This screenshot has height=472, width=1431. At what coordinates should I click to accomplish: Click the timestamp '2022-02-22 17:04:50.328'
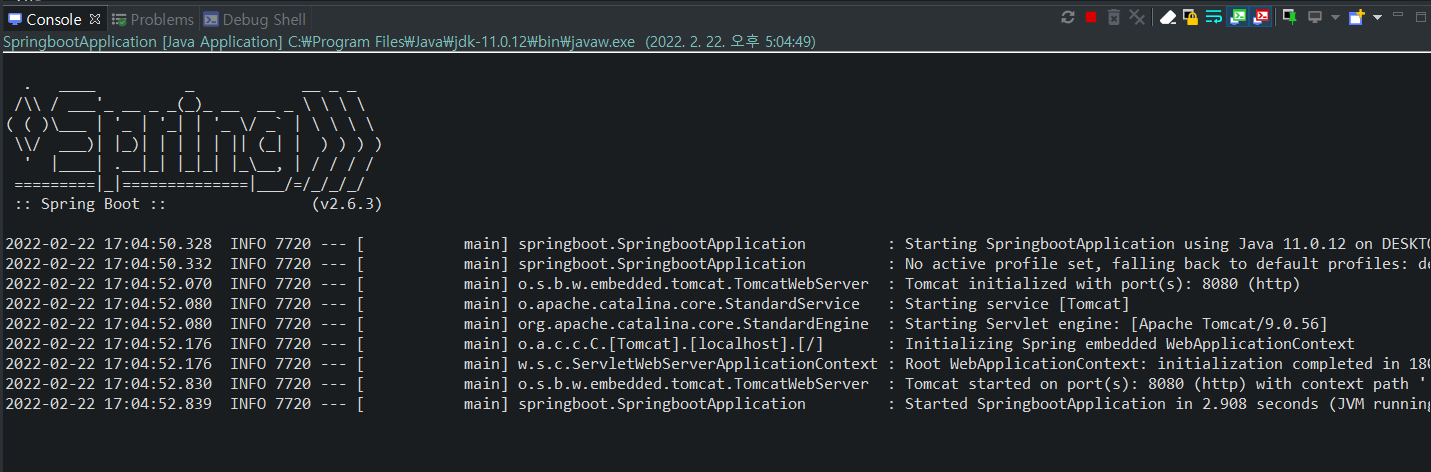coord(108,244)
